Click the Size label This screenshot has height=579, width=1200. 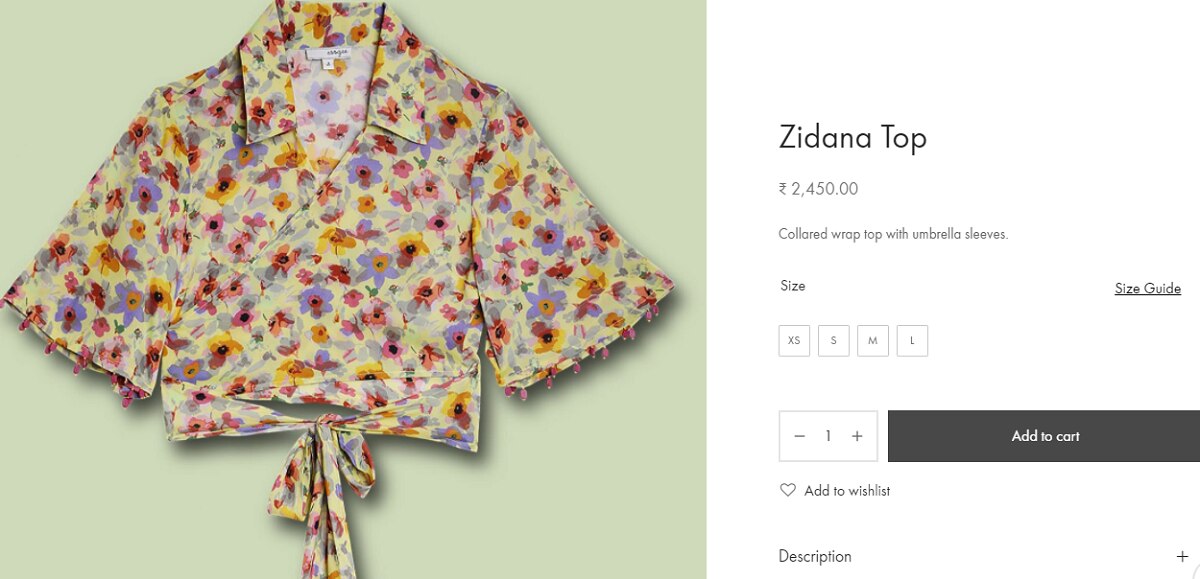pos(792,286)
